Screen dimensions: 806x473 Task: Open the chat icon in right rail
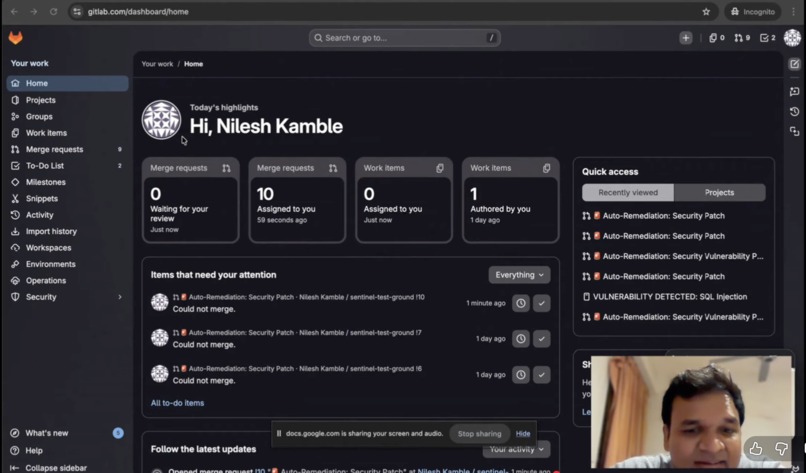[x=794, y=92]
